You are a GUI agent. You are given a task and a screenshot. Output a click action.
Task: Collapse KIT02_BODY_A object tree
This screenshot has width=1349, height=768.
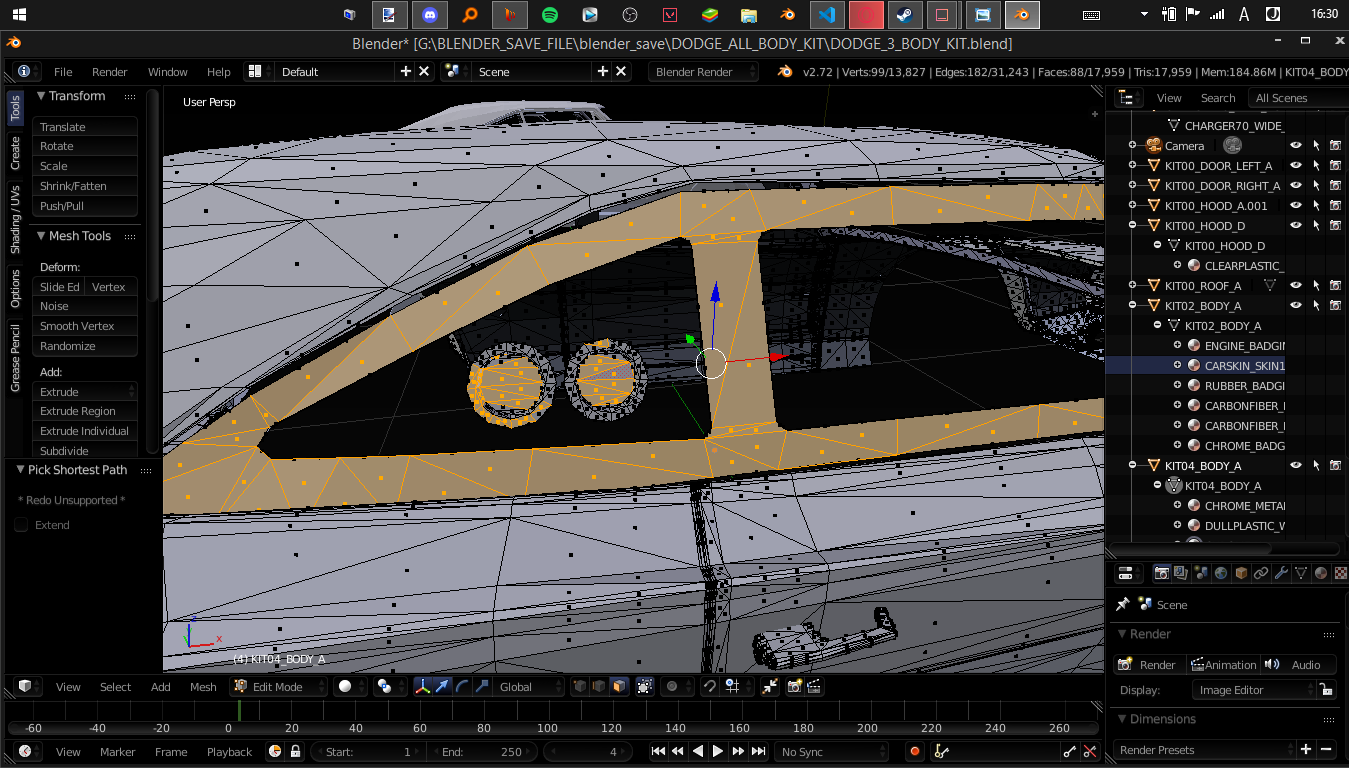[1133, 306]
